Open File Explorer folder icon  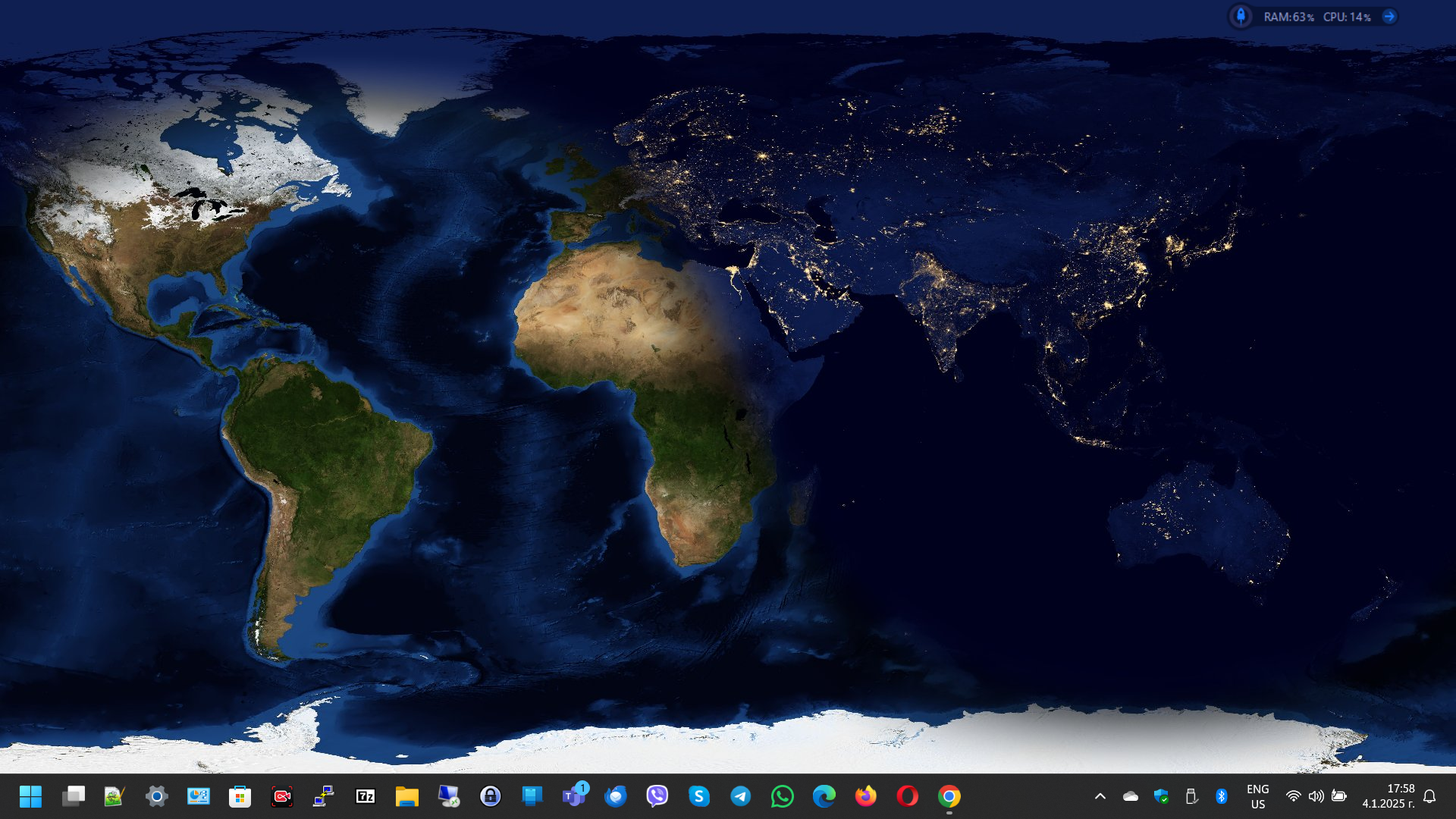pyautogui.click(x=407, y=796)
